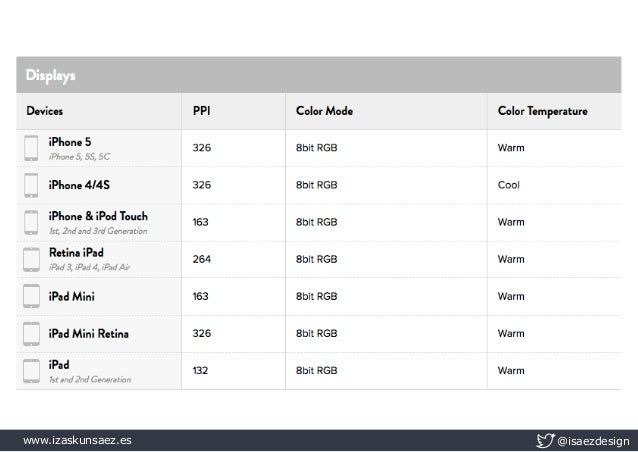This screenshot has height=452, width=638.
Task: Click the iPad Mini Retina tablet icon
Action: click(31, 334)
